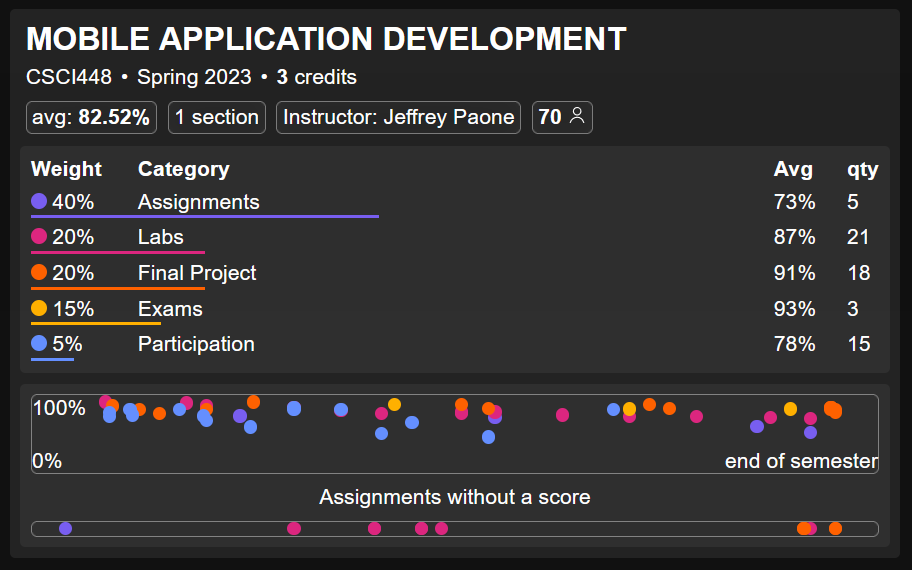The image size is (912, 570).
Task: Click the qty column header
Action: pos(862,169)
